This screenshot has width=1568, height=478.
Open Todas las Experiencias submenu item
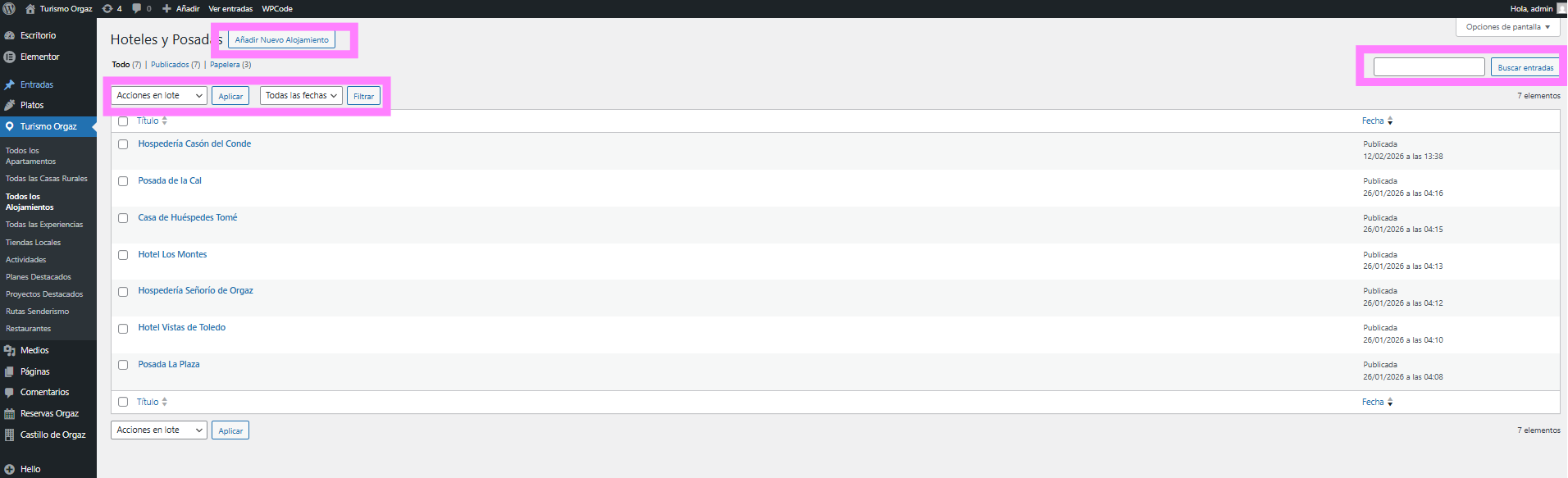click(x=44, y=225)
